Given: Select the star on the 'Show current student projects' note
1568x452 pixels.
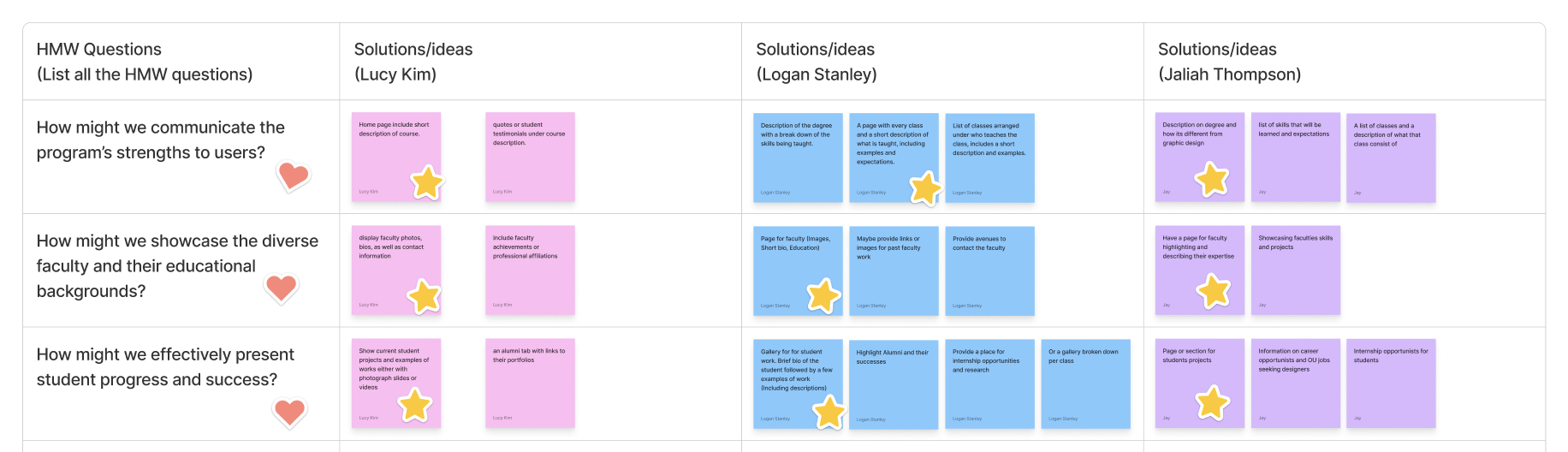Looking at the screenshot, I should (x=415, y=405).
